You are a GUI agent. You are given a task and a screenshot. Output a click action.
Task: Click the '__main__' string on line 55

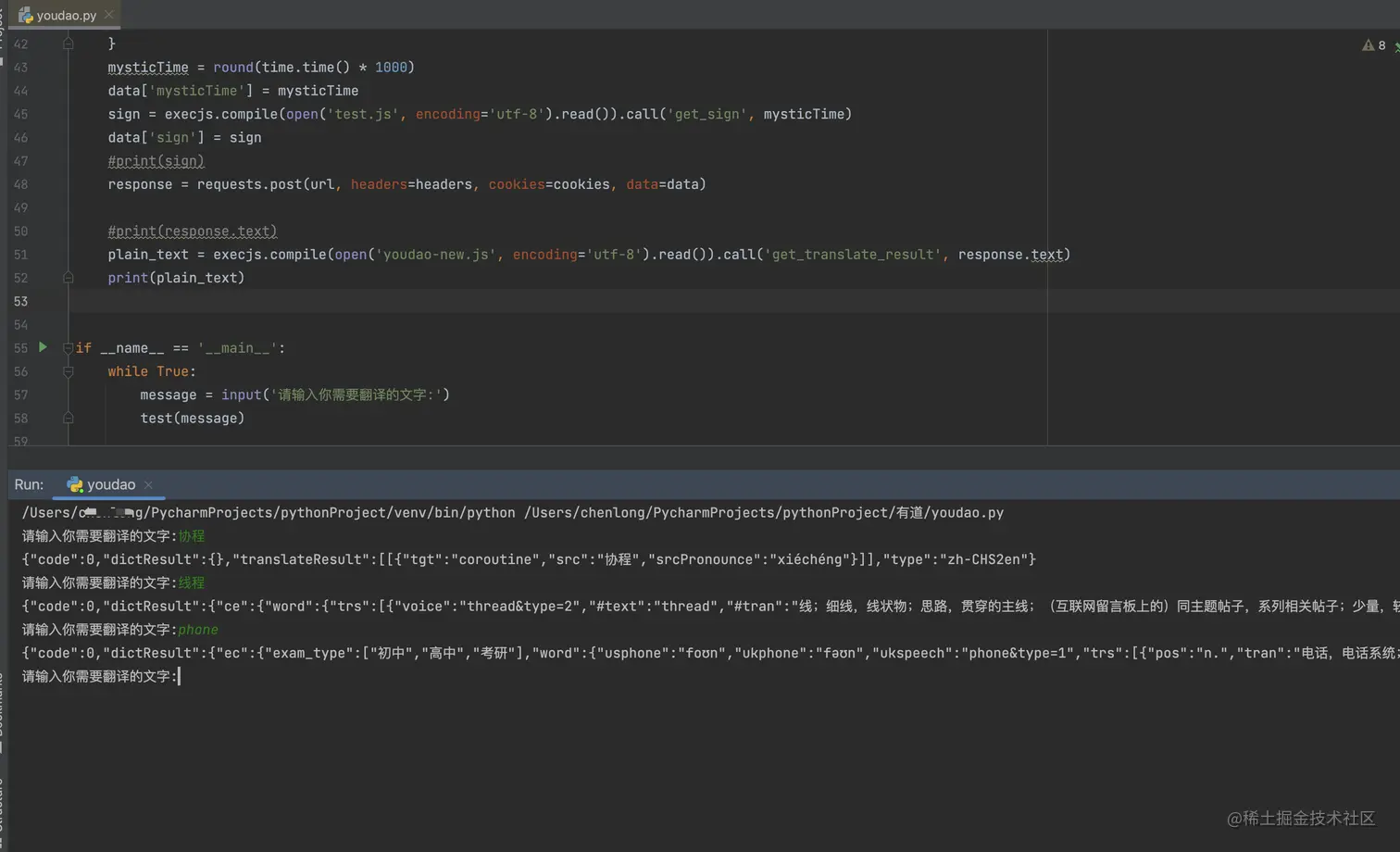(237, 348)
